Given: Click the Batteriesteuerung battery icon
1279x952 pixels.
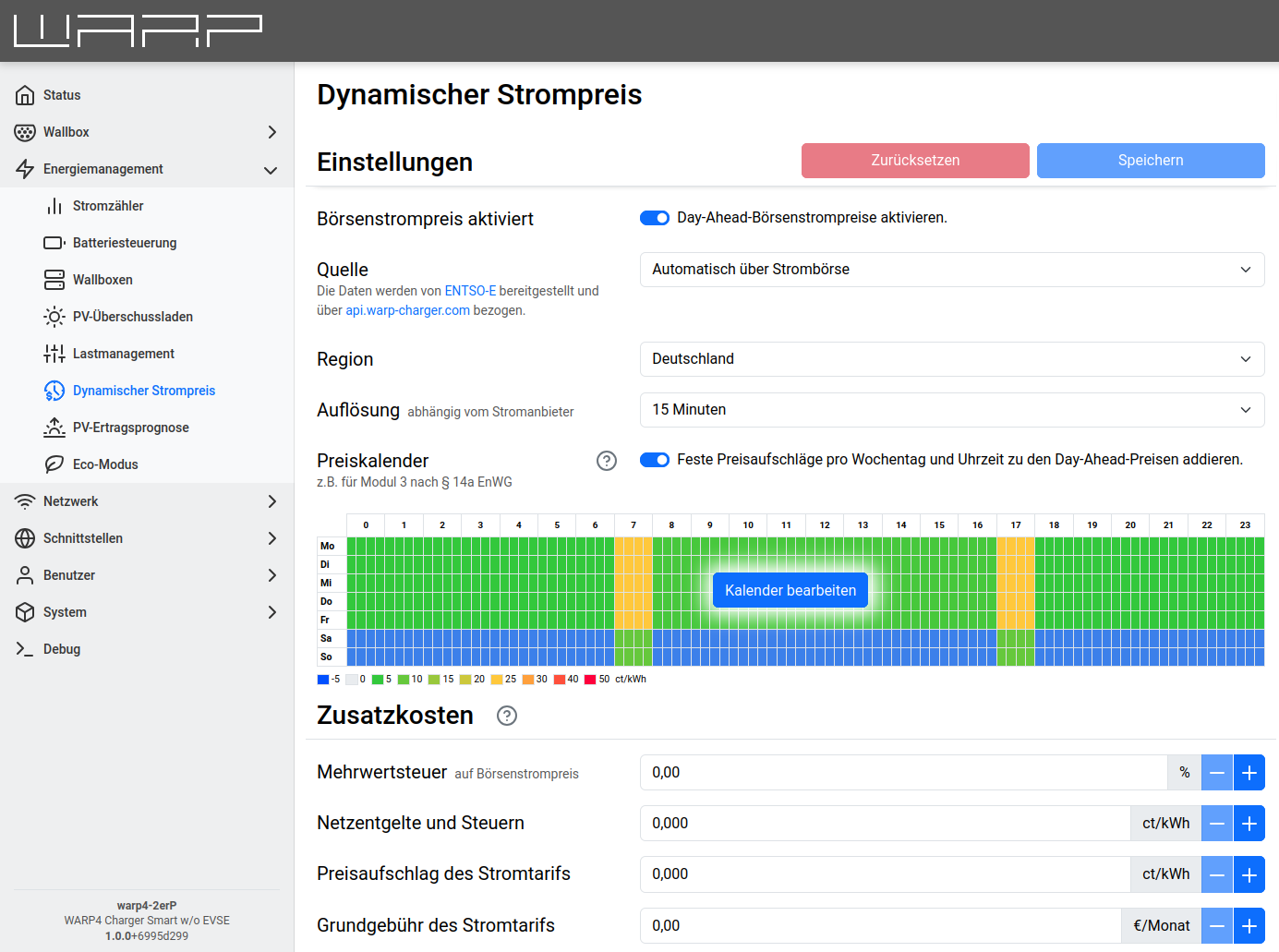Looking at the screenshot, I should 54,243.
